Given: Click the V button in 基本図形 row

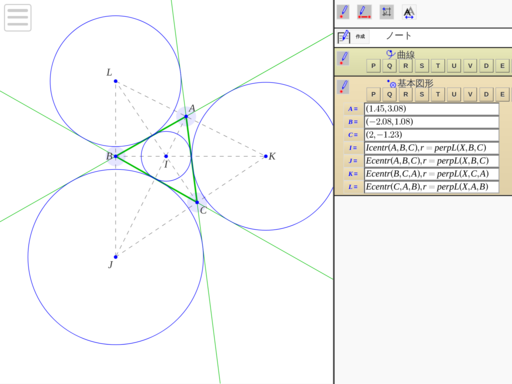Looking at the screenshot, I should pyautogui.click(x=470, y=94).
